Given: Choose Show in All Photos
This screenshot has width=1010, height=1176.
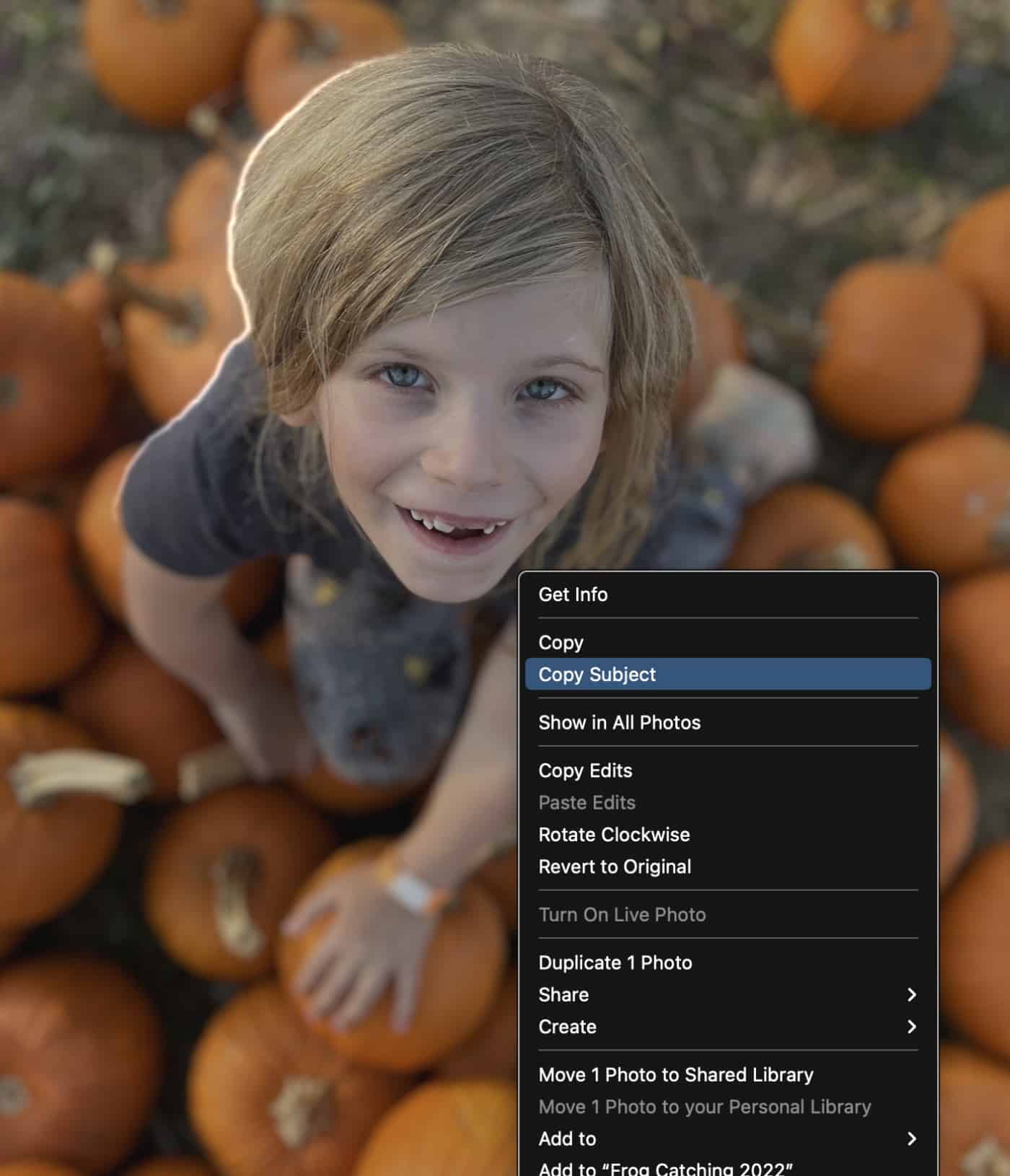Looking at the screenshot, I should tap(619, 722).
